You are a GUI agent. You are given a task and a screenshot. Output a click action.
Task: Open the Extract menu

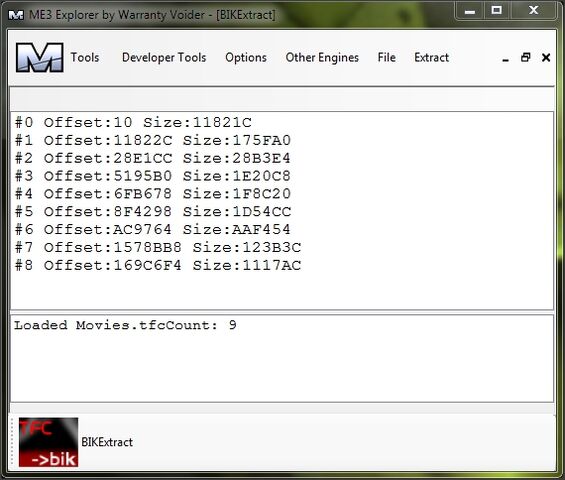click(x=431, y=58)
